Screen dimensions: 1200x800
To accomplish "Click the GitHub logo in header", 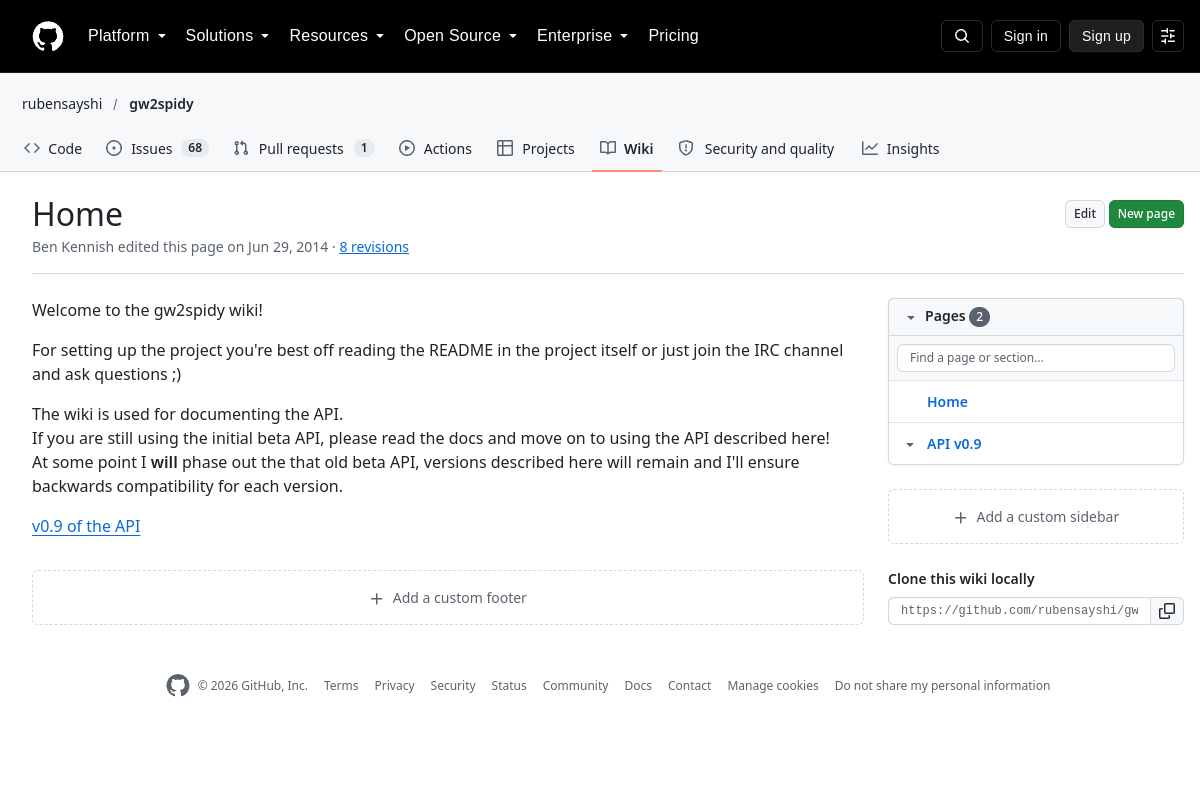I will (48, 36).
